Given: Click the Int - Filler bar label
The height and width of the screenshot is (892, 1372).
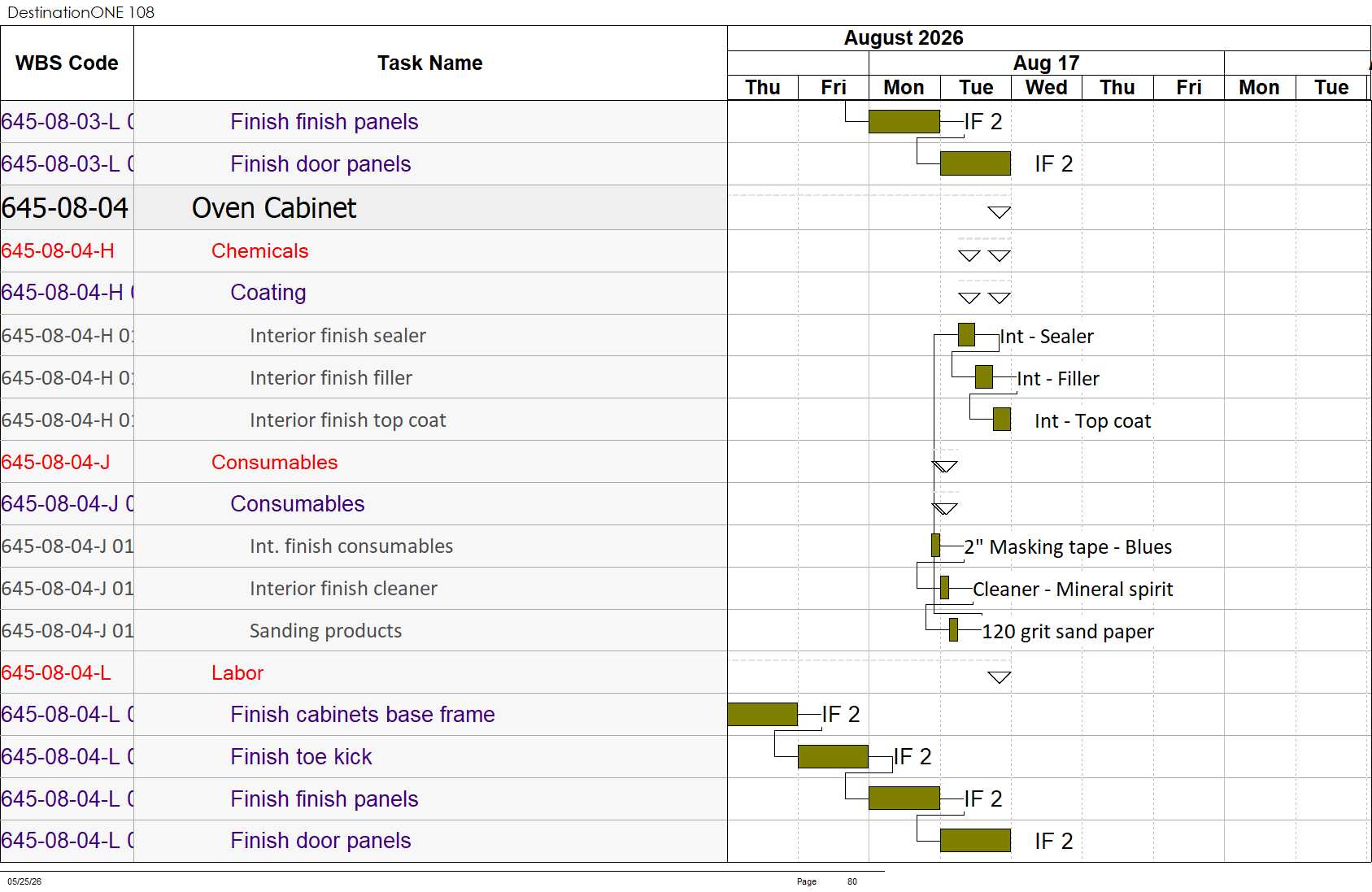Looking at the screenshot, I should coord(1059,379).
